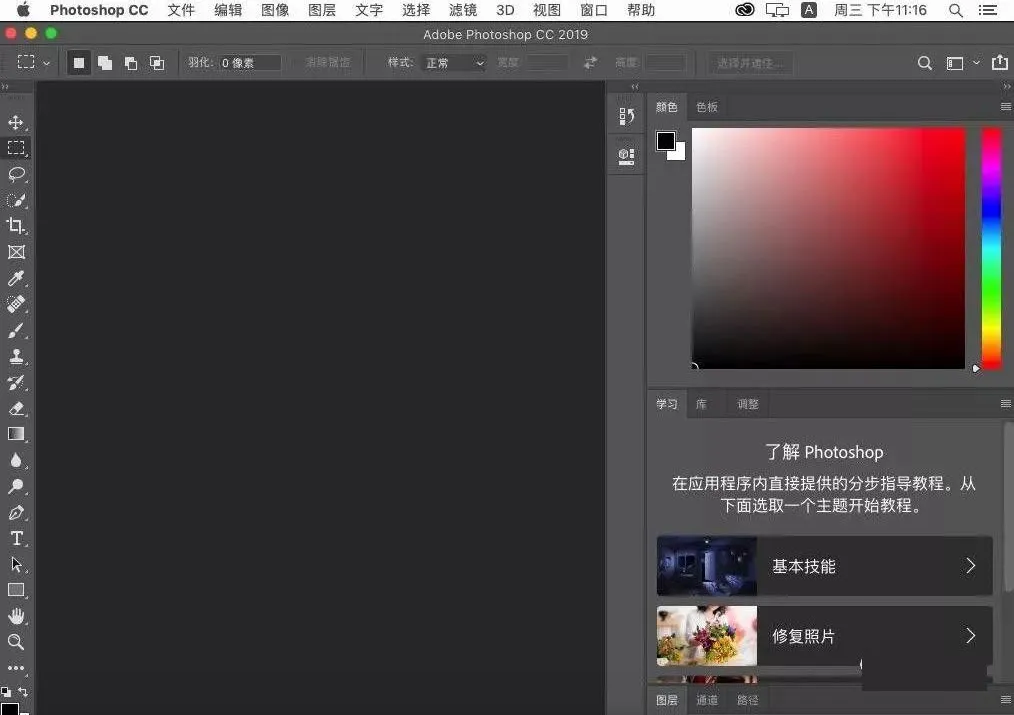The height and width of the screenshot is (715, 1014).
Task: Open the Color panel options menu
Action: (x=1006, y=107)
